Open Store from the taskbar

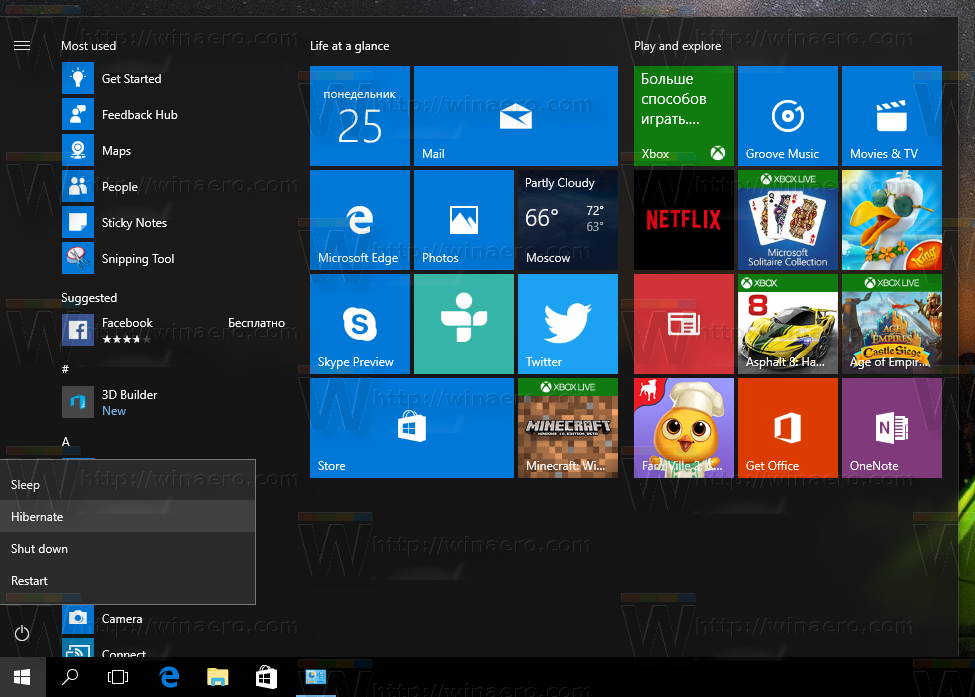tap(266, 677)
